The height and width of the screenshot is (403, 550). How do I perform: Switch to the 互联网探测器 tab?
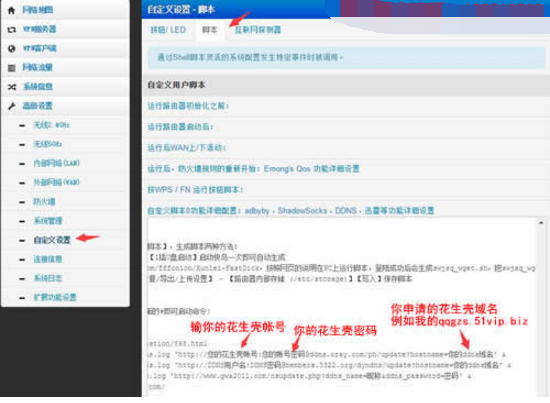(258, 30)
